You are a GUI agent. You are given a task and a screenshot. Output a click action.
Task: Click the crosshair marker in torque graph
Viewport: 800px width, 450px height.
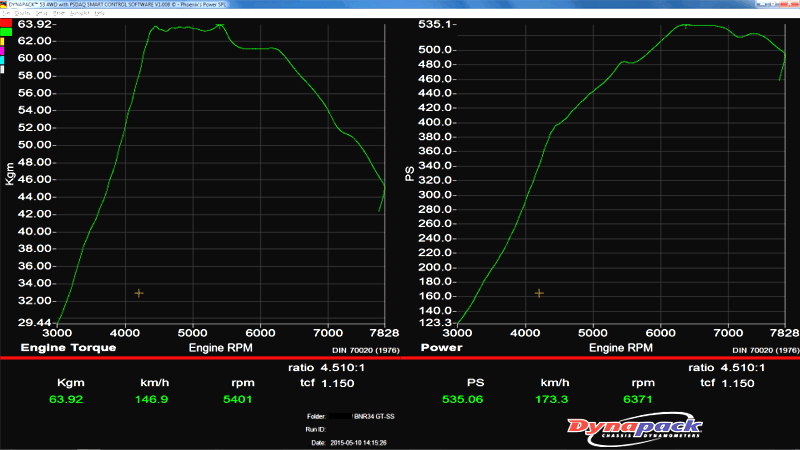point(139,293)
